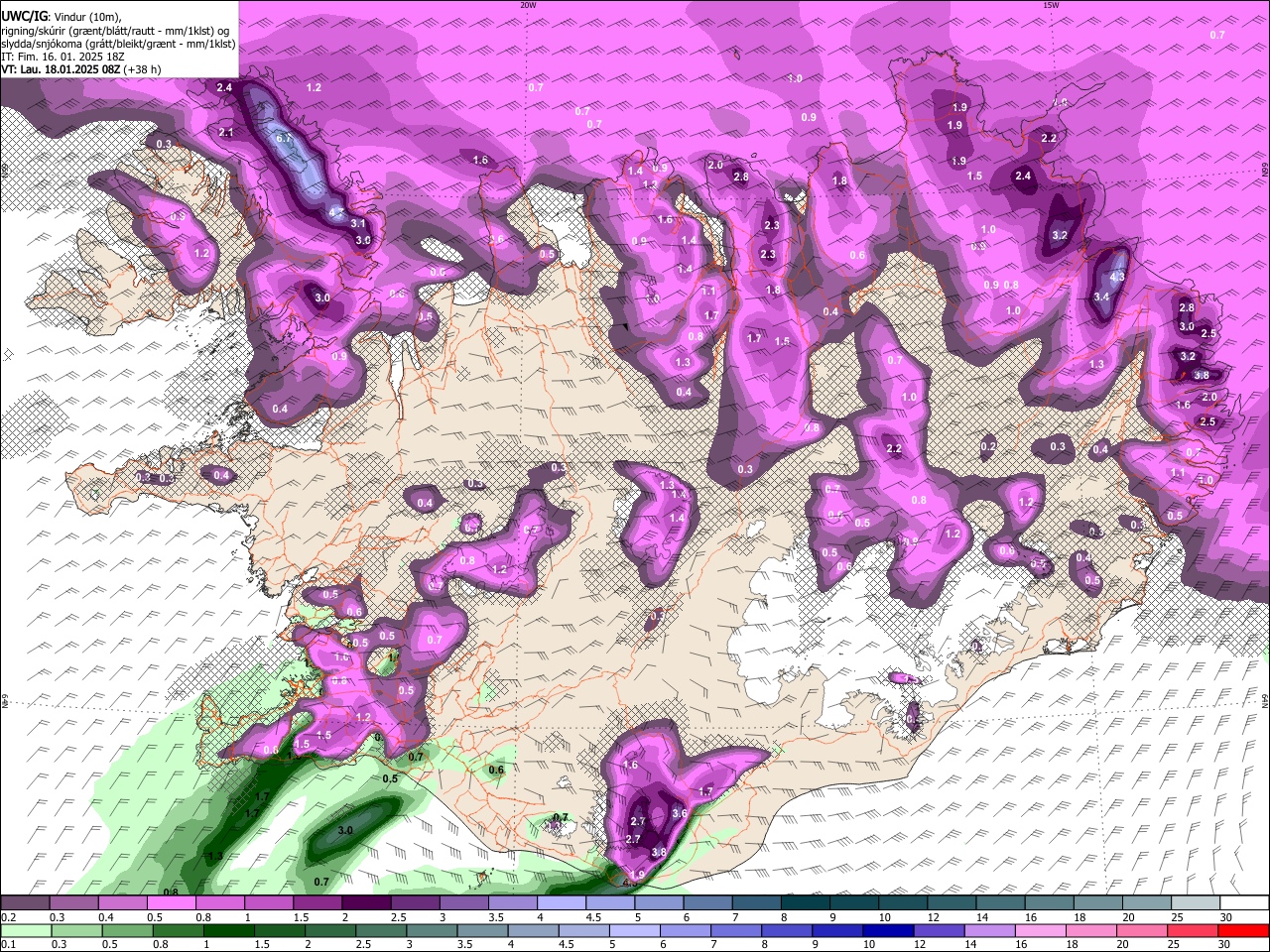
Task: Select the navy blue swatch labeled 10 in rain legend
Action: [x=887, y=930]
